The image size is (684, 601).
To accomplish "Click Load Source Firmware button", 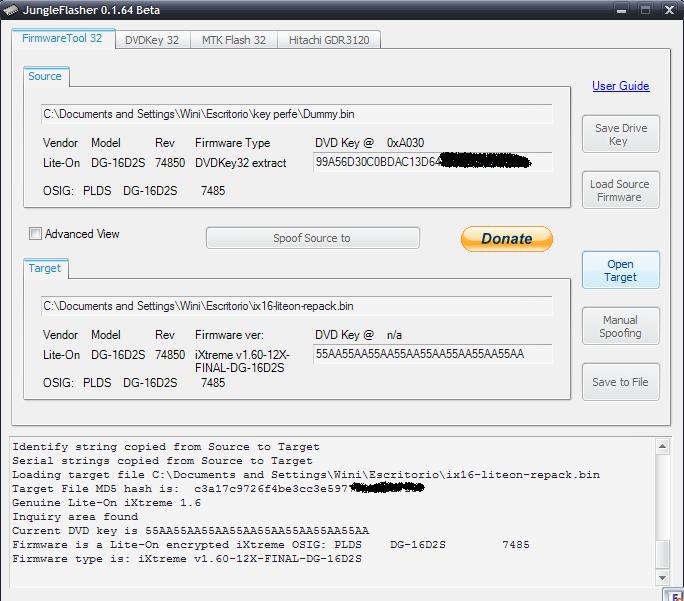I will point(620,190).
